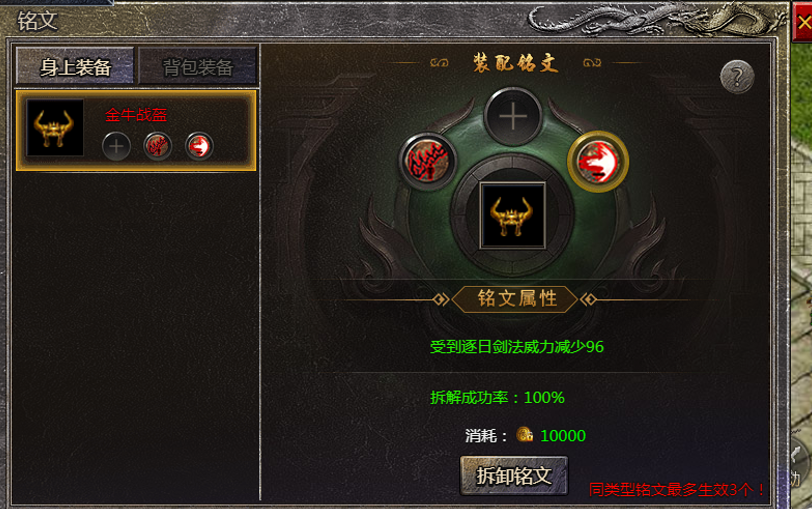Screen dimensions: 812x509
Task: Click the 受到逐日剑法威力减少96 attribute text
Action: point(517,346)
